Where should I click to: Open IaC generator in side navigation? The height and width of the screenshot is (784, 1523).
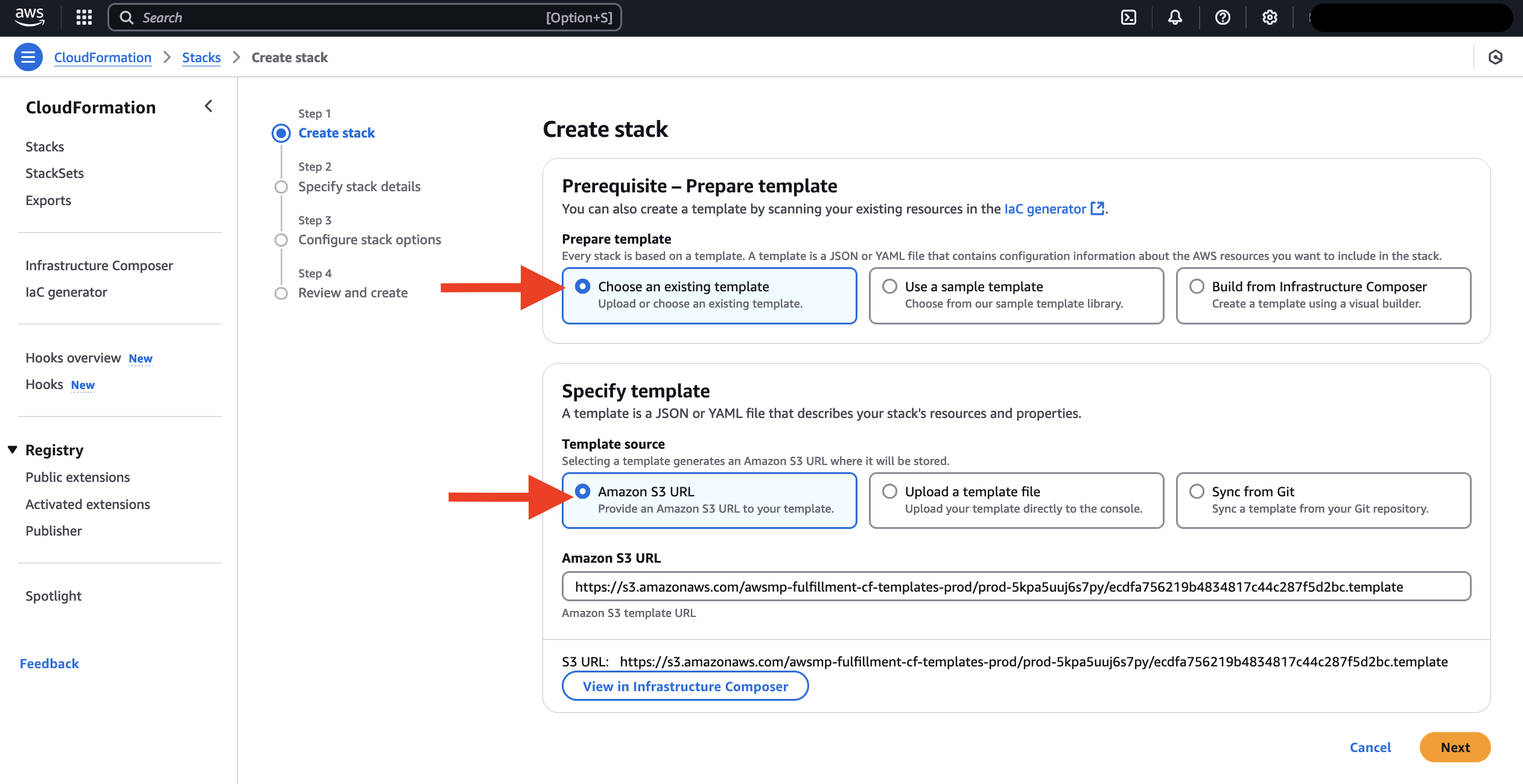point(66,292)
